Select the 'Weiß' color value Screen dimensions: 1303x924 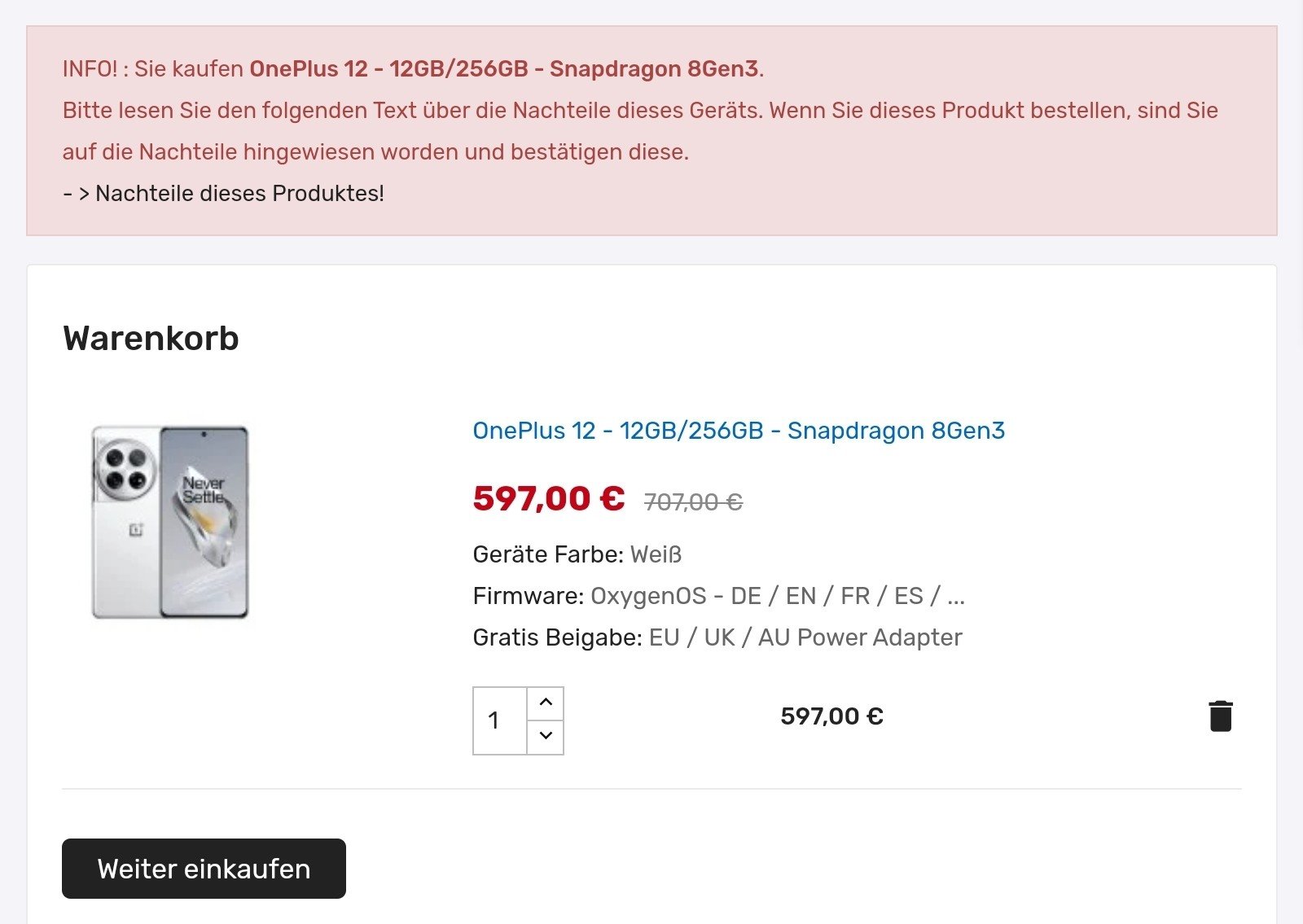tap(656, 554)
